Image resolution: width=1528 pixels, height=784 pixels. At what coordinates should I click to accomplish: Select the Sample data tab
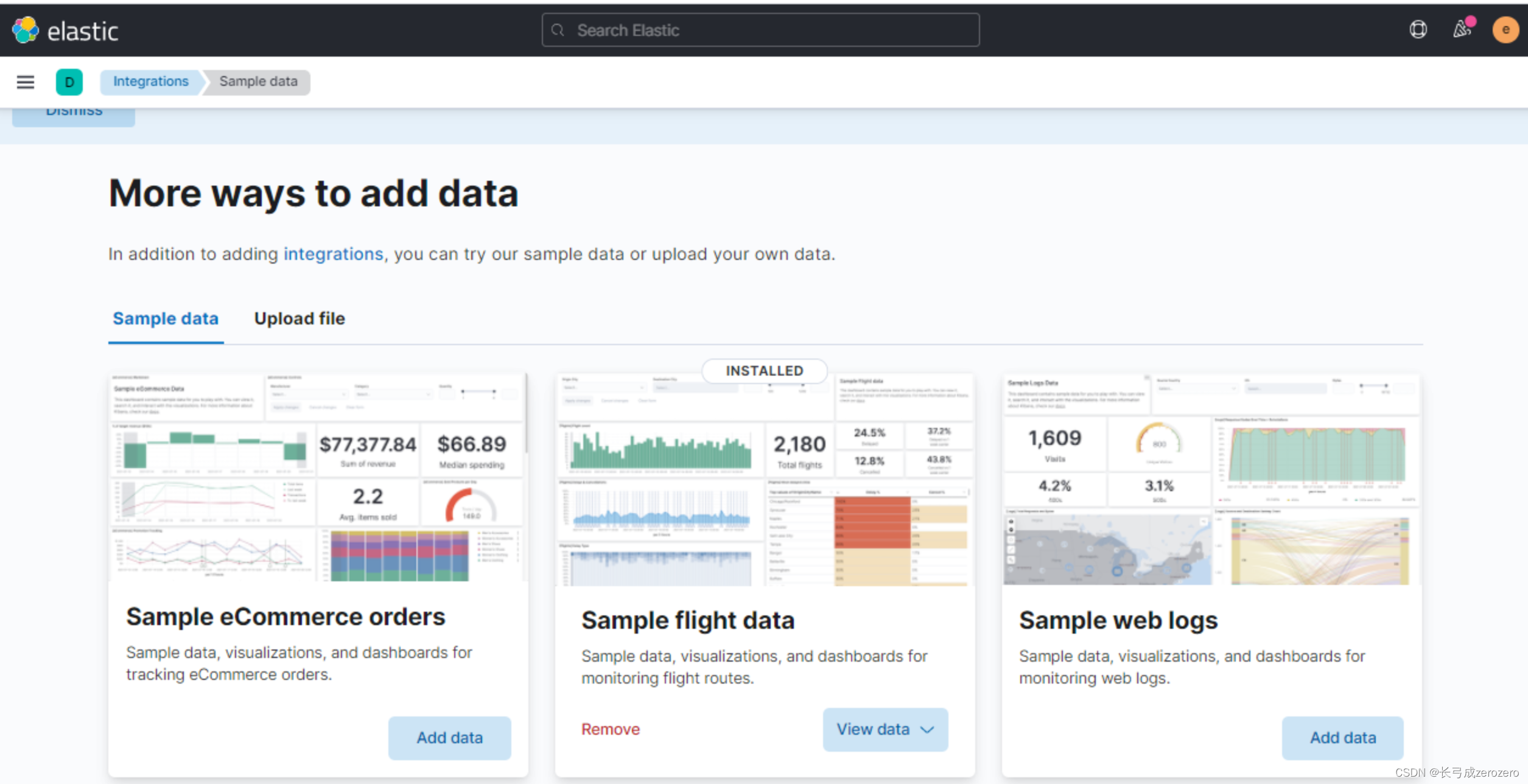point(166,318)
